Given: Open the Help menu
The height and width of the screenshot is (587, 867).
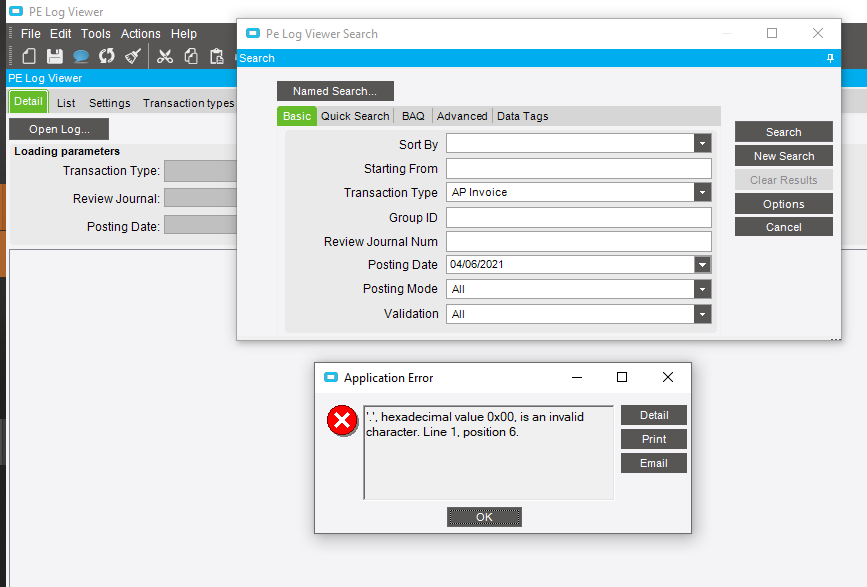Looking at the screenshot, I should point(184,34).
